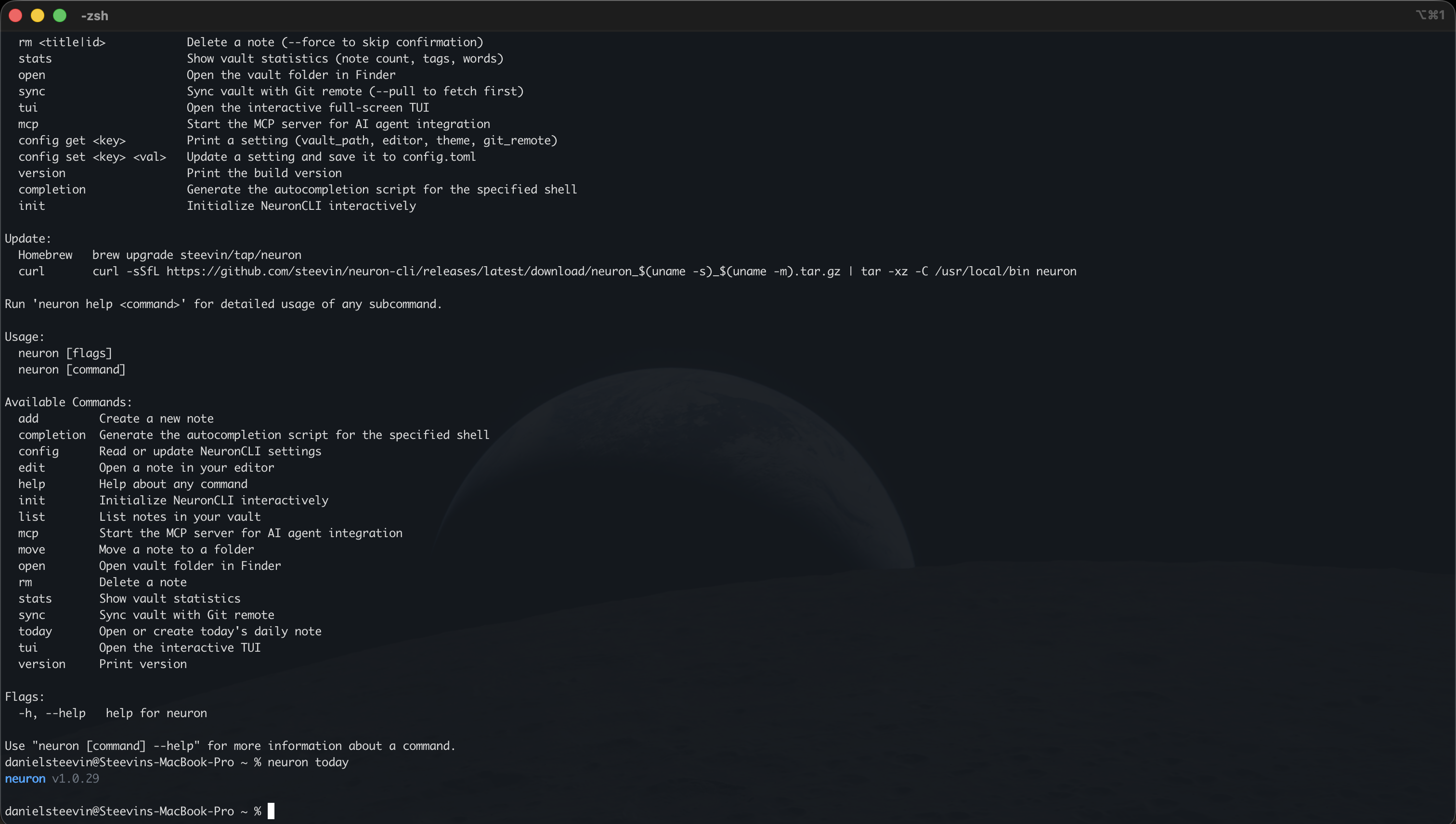Click 'Delete a note (--force to skip confirmation)' description
1456x824 pixels.
pyautogui.click(x=335, y=42)
